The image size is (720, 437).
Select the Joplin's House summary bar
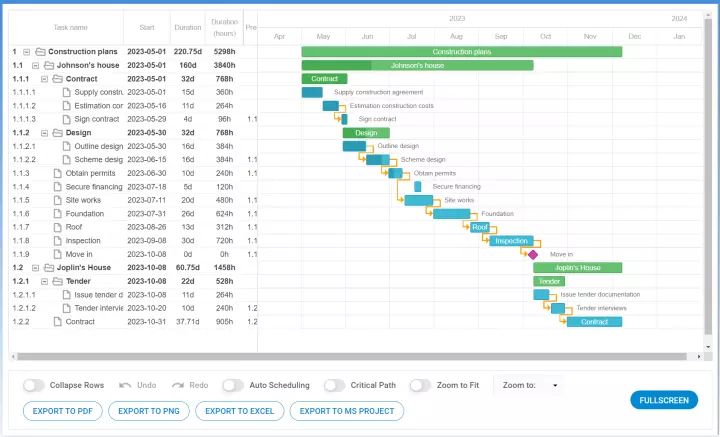click(578, 268)
